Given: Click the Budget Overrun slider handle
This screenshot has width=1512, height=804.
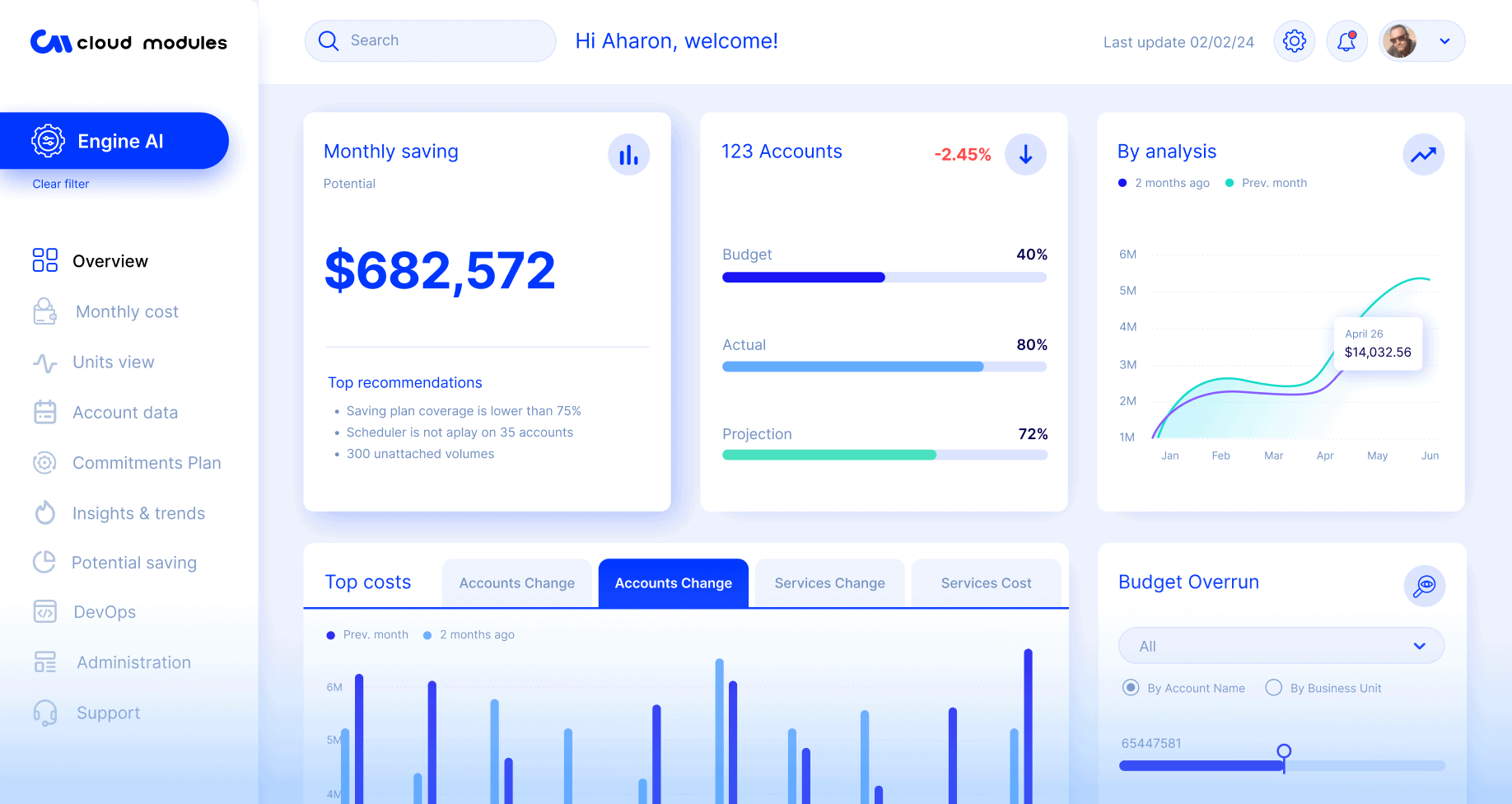Looking at the screenshot, I should (1284, 751).
